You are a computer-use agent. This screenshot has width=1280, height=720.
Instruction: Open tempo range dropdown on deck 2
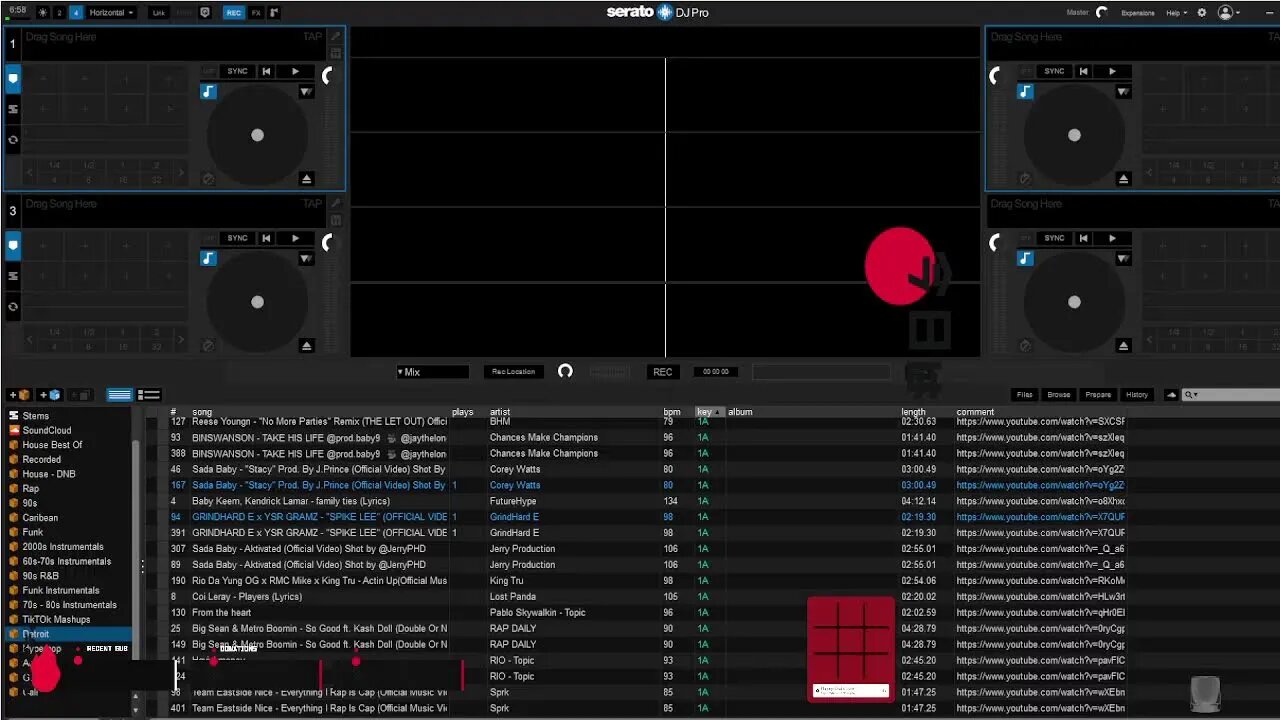pyautogui.click(x=1123, y=91)
